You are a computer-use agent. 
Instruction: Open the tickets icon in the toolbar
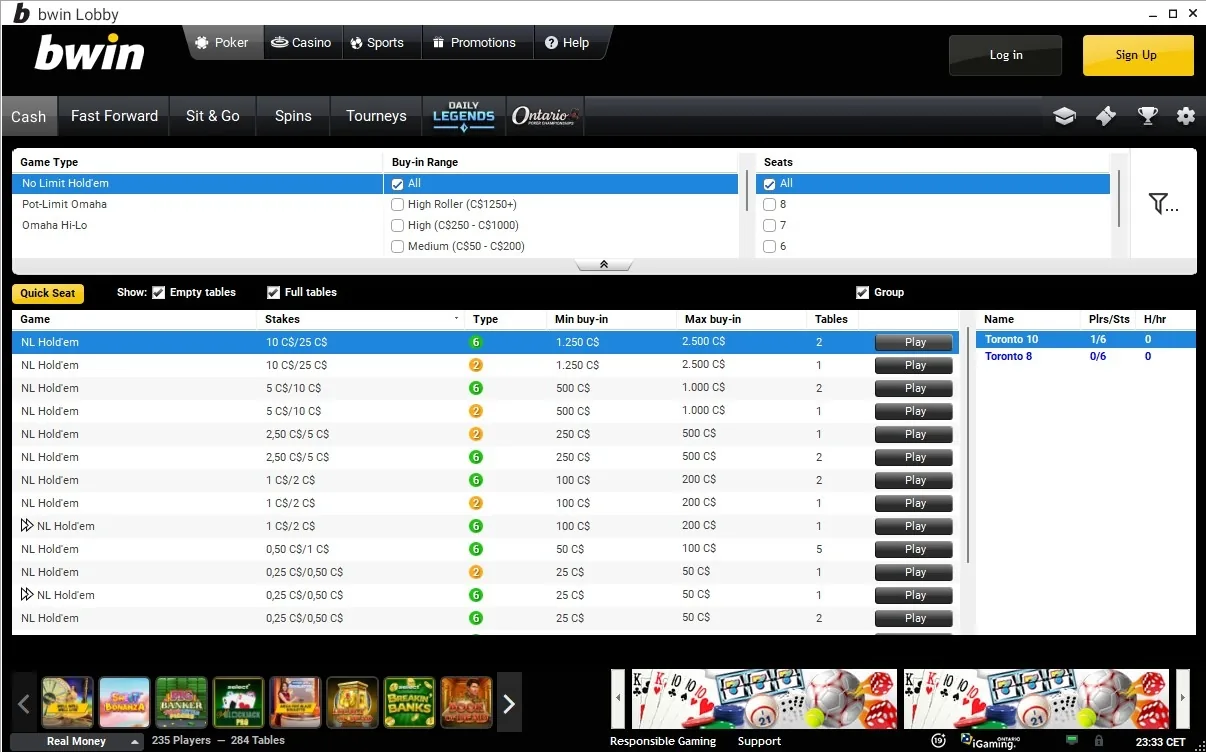click(x=1105, y=116)
